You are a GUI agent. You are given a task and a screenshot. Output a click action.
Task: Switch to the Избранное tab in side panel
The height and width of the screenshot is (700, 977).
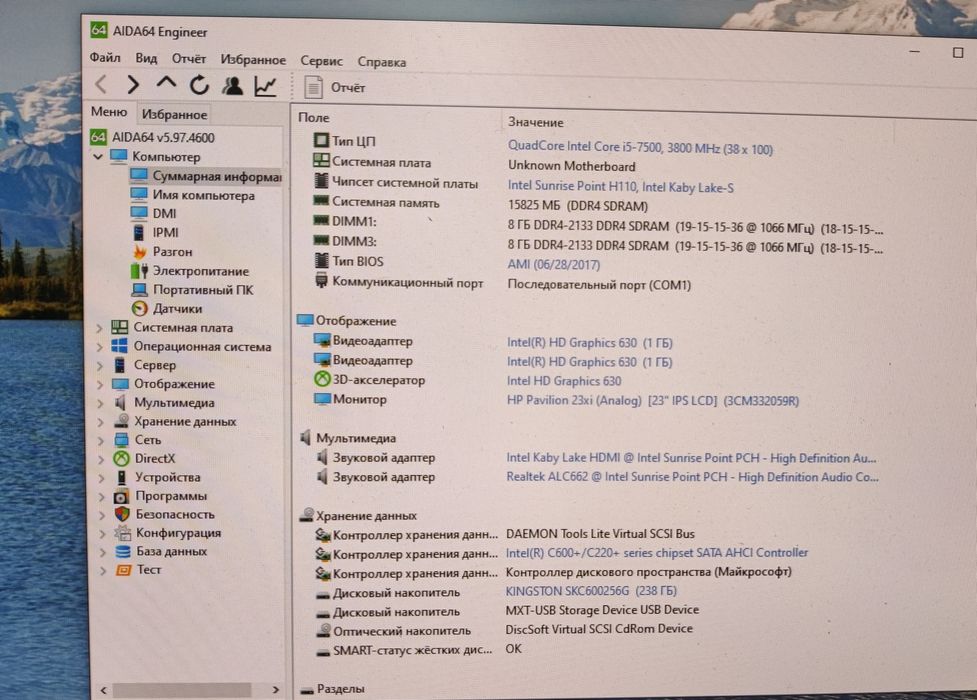coord(174,114)
